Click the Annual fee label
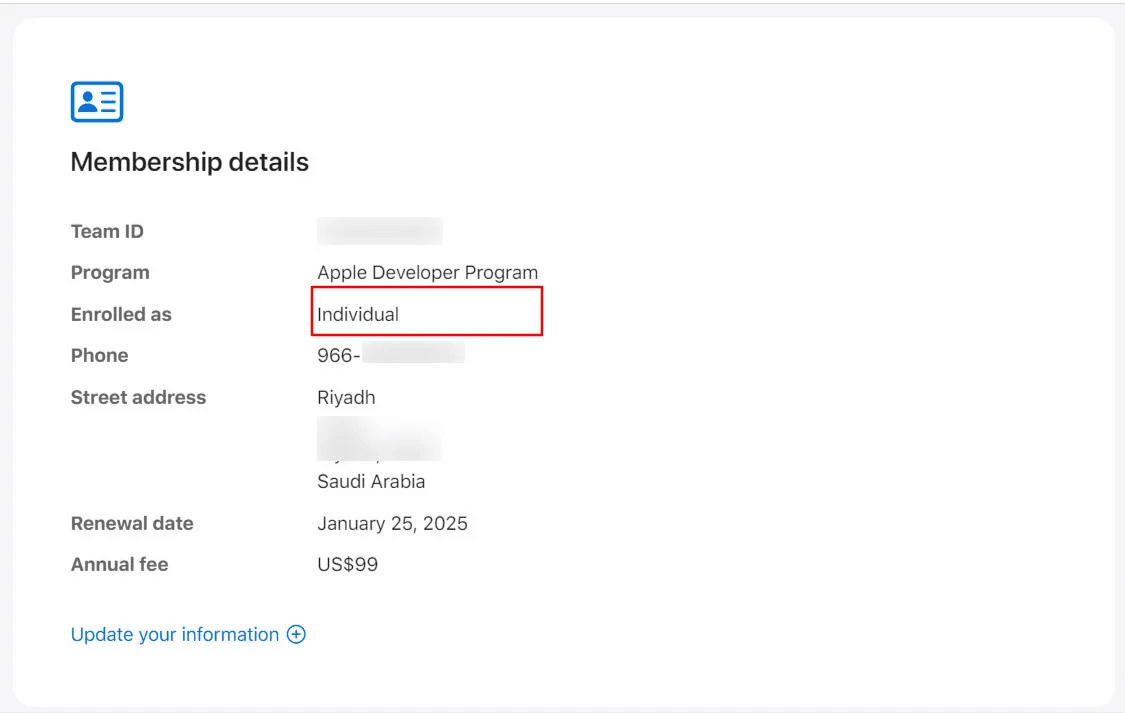Viewport: 1125px width, 713px height. (x=119, y=565)
